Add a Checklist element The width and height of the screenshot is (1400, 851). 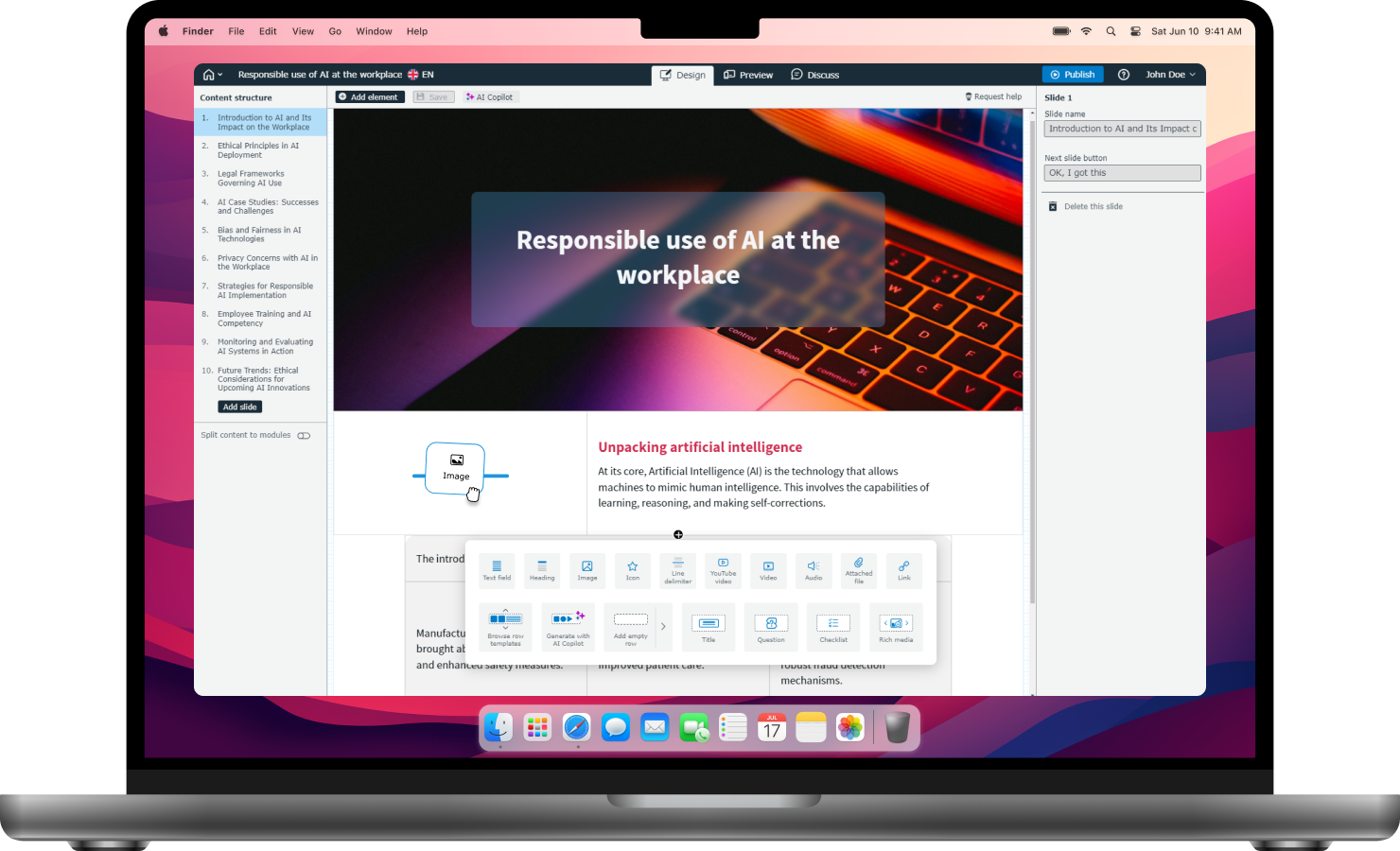click(x=833, y=627)
